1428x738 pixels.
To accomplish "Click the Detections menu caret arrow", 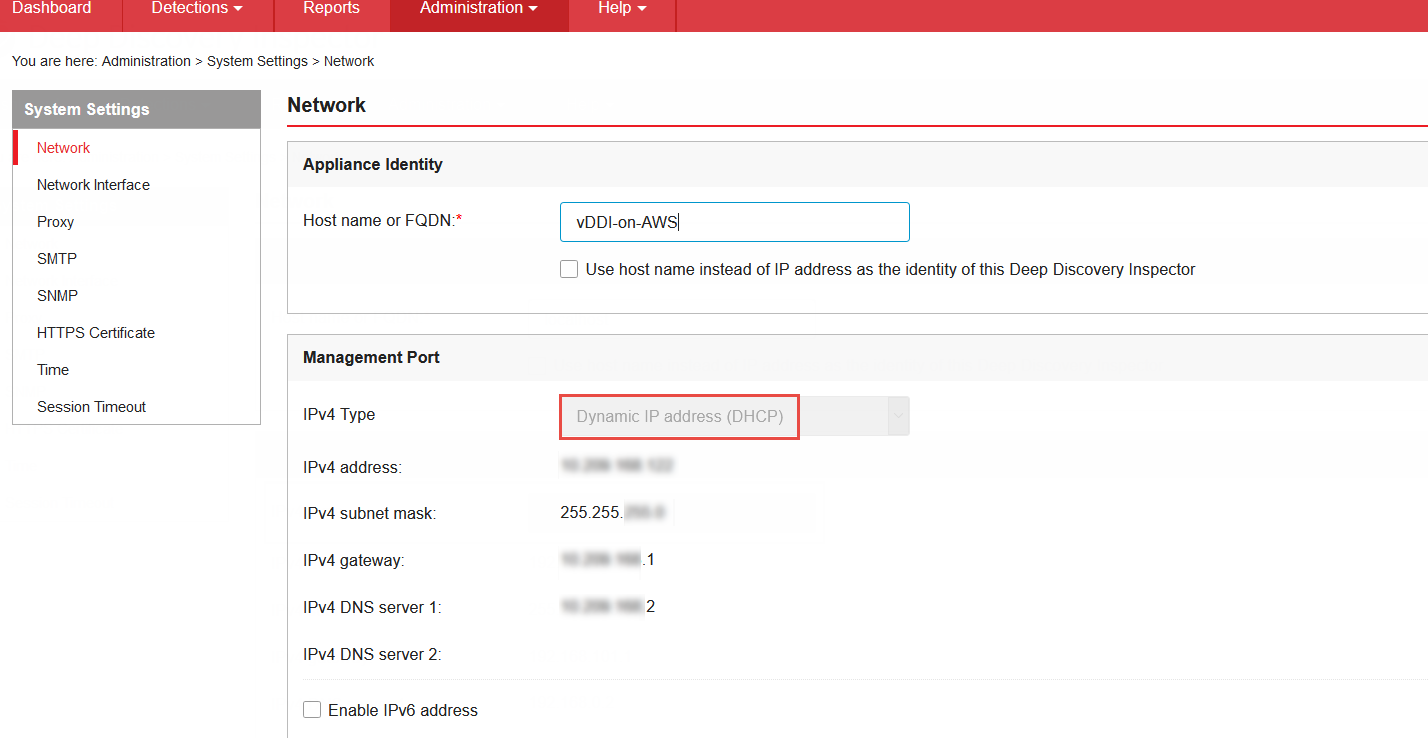I will (238, 10).
